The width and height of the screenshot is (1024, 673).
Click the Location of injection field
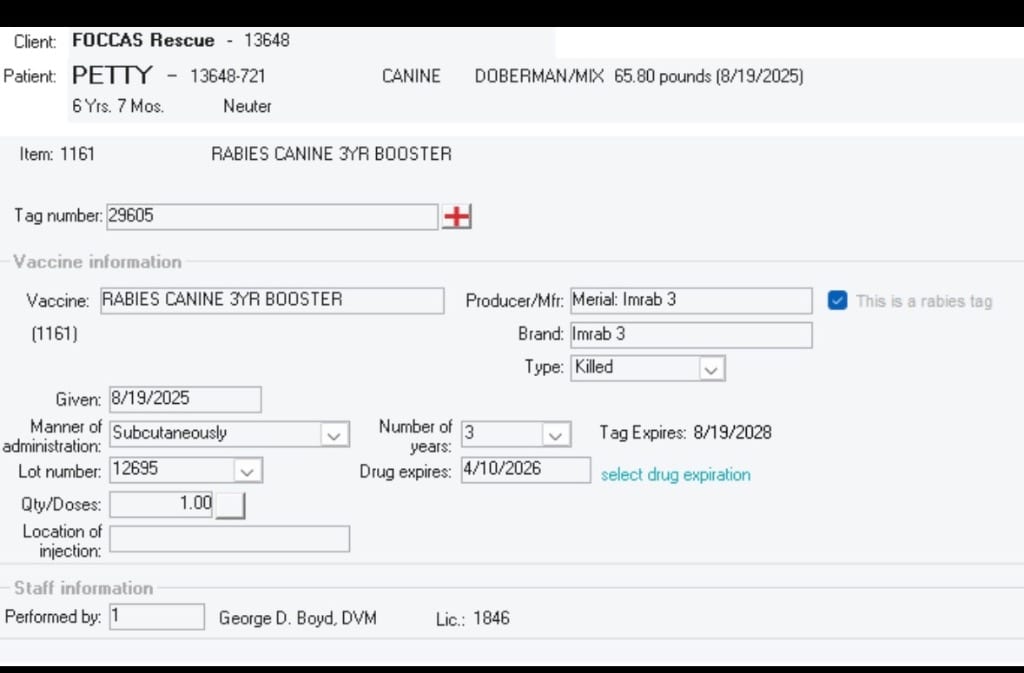pos(229,539)
